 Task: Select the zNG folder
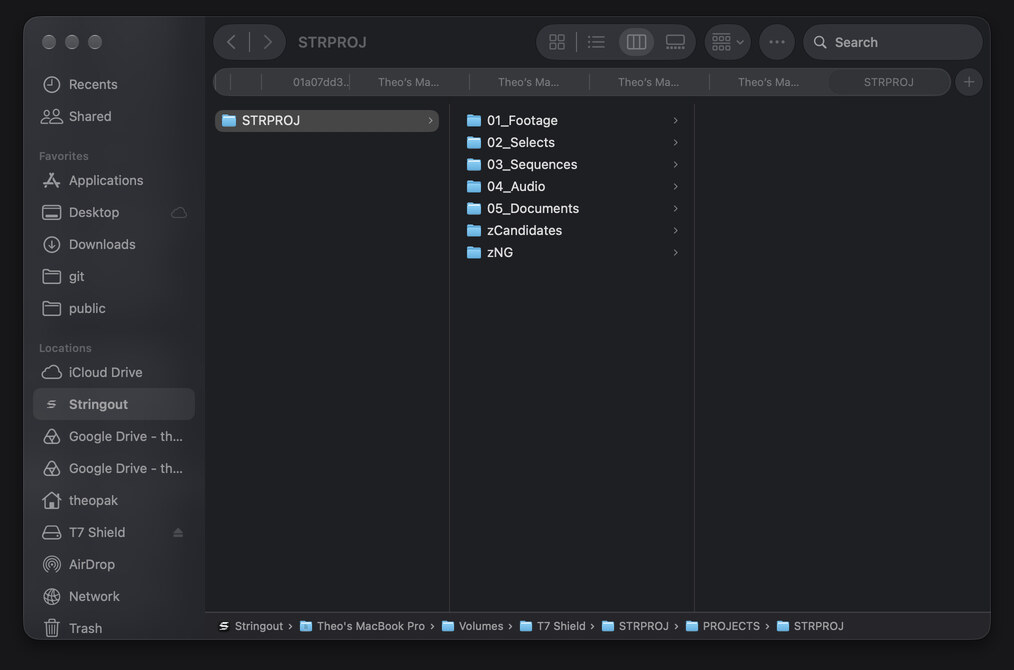pos(572,253)
